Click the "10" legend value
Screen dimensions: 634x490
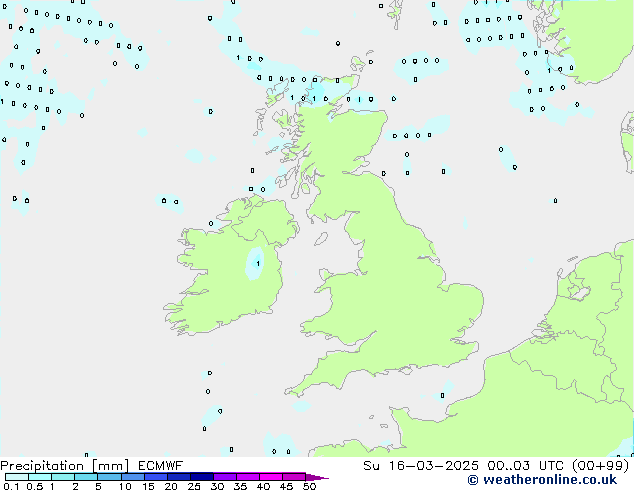tap(125, 486)
